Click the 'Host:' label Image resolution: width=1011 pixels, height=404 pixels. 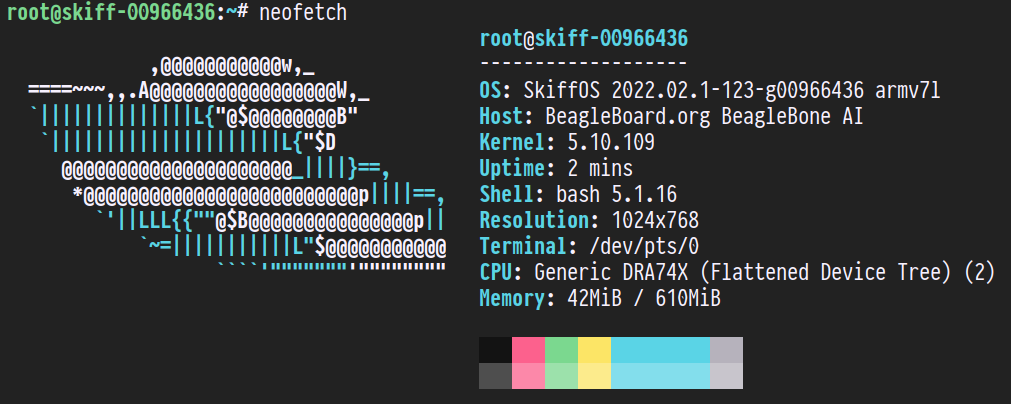click(507, 117)
